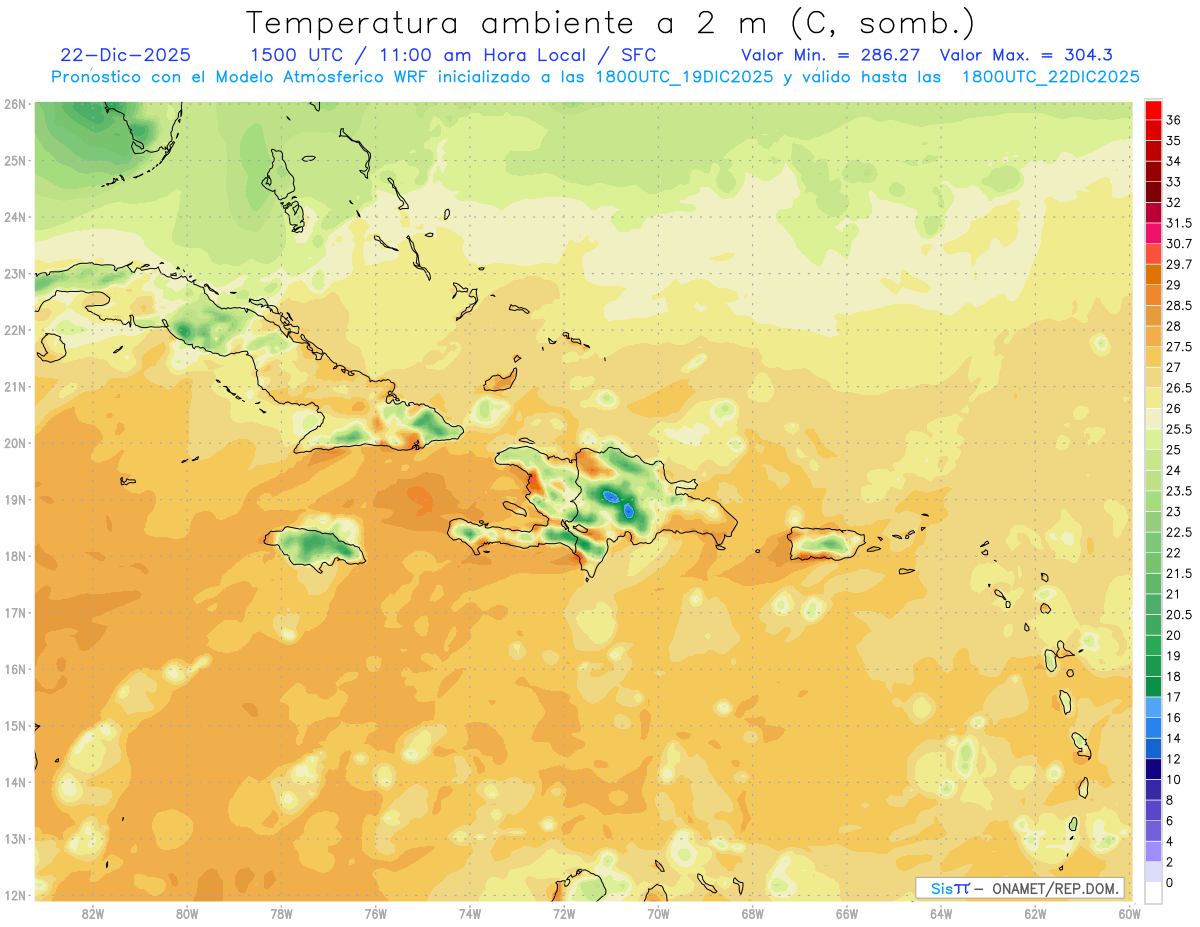Viewport: 1200px width, 927px height.
Task: Click the '20.5' color scale value
Action: pyautogui.click(x=1179, y=614)
